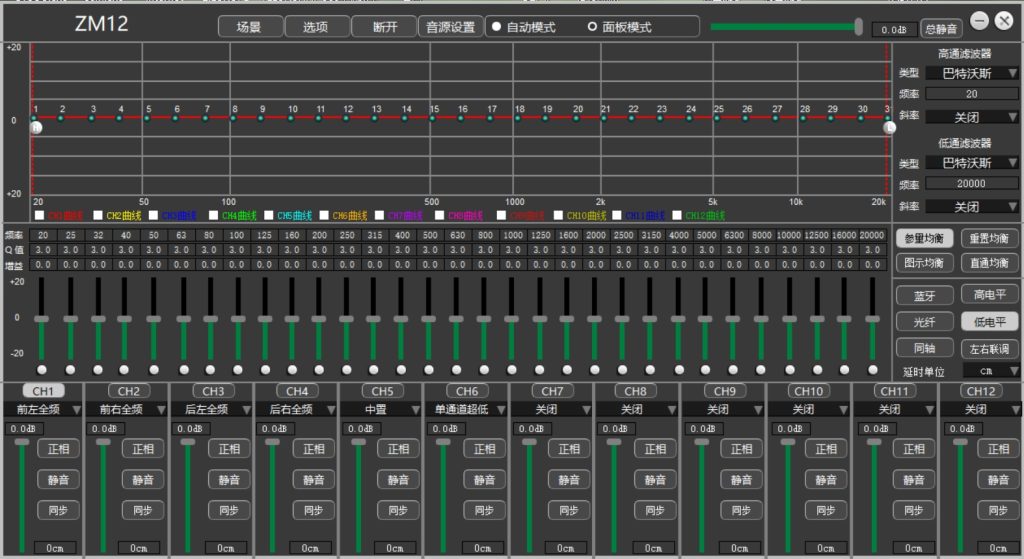The image size is (1024, 559).
Task: Select 参量均衡 equalizer mode
Action: [x=925, y=238]
